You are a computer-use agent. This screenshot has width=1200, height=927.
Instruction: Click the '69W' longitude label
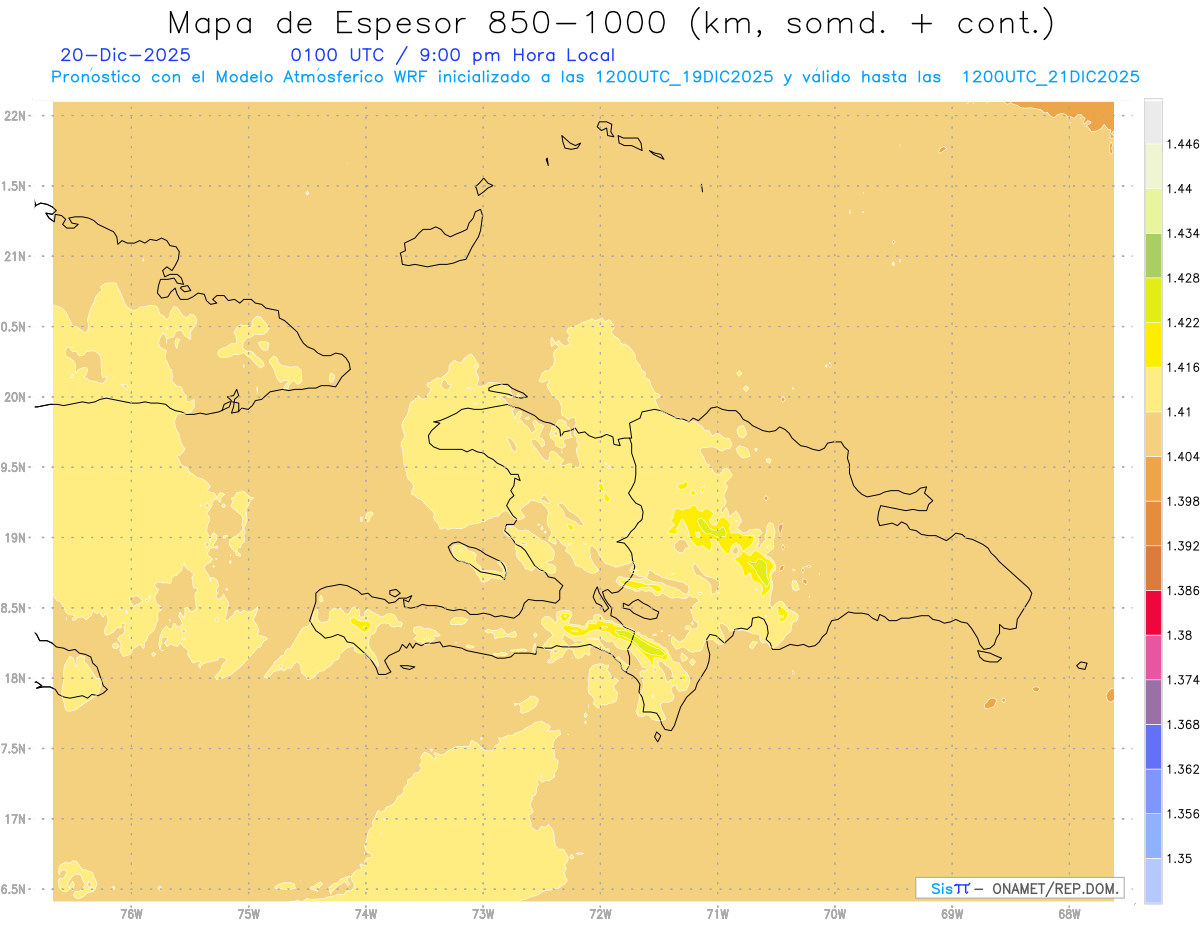952,914
